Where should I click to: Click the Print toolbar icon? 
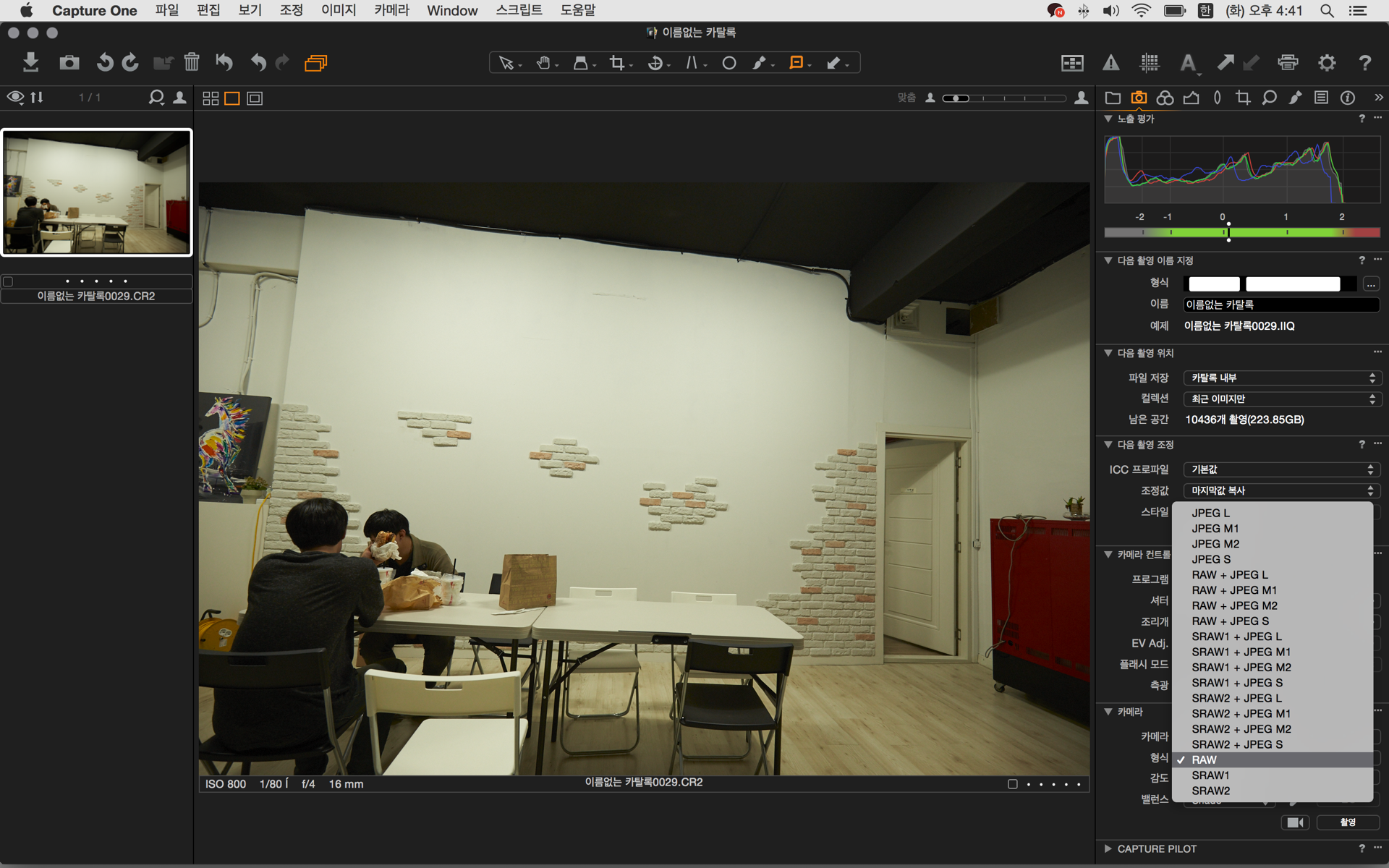1288,63
